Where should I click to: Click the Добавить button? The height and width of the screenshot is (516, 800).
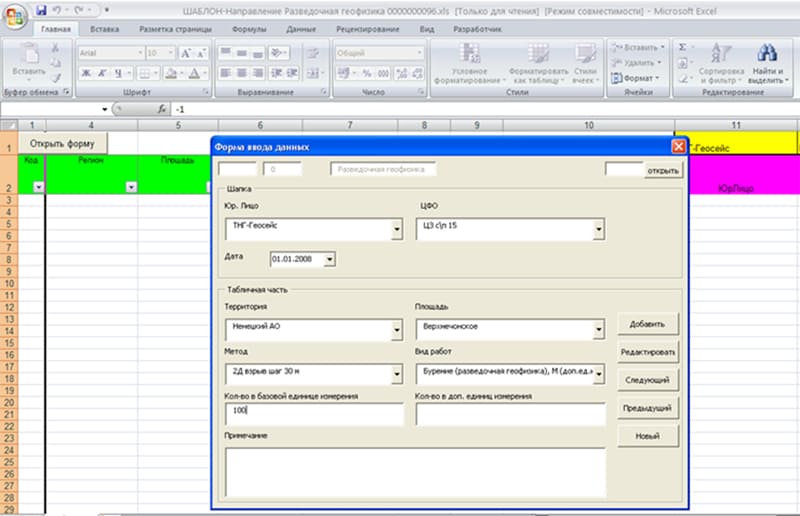tap(647, 324)
